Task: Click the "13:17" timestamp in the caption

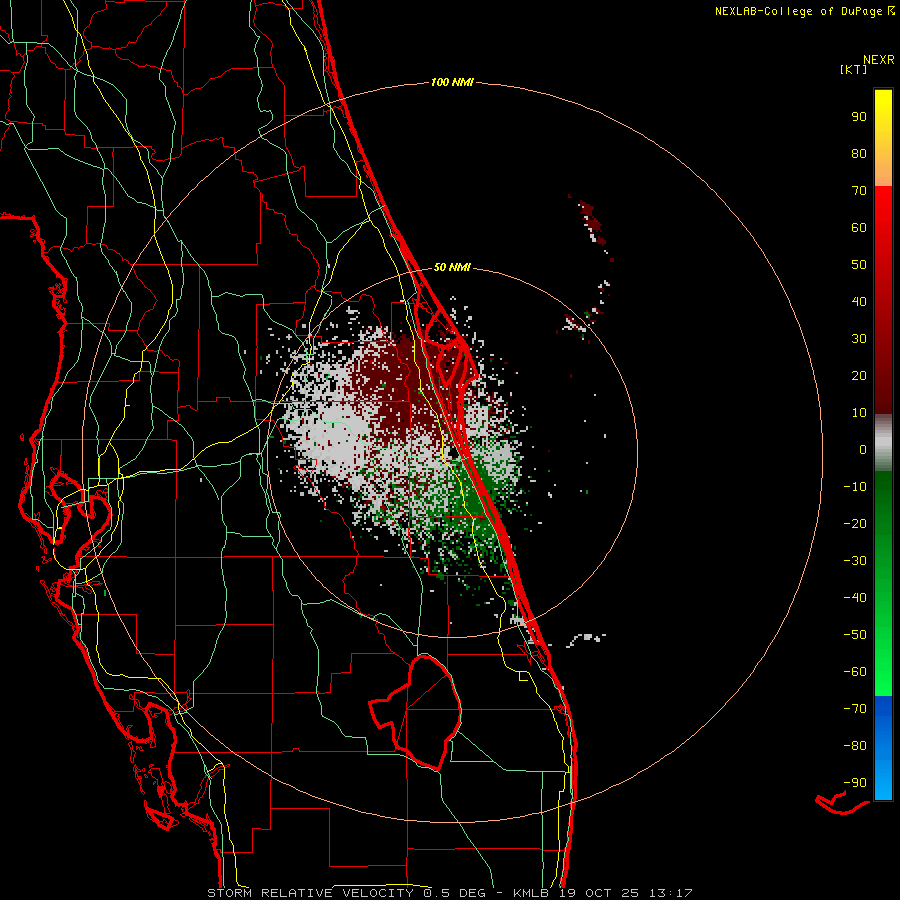Action: 671,893
